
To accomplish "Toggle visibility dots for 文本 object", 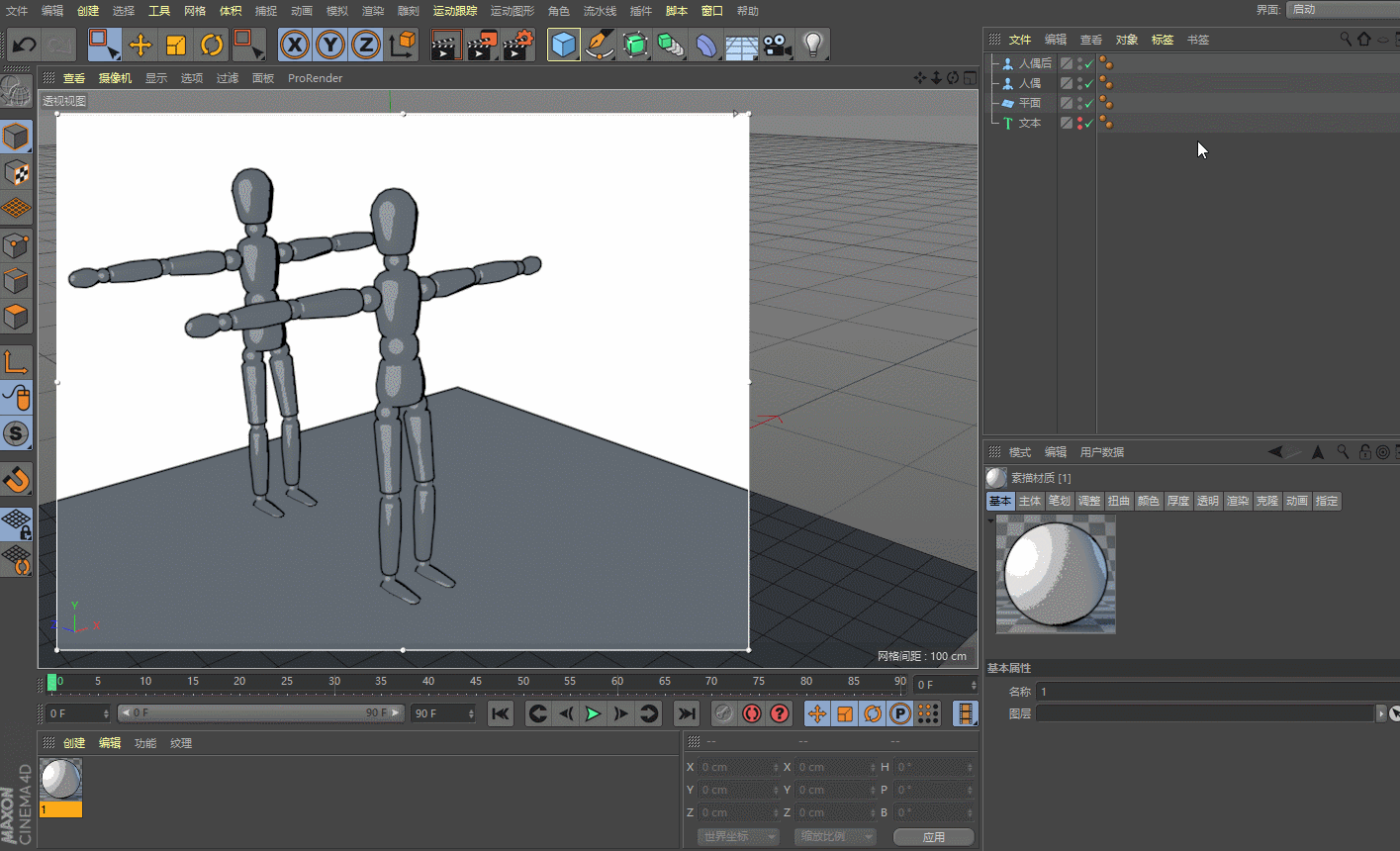I will coord(1079,123).
